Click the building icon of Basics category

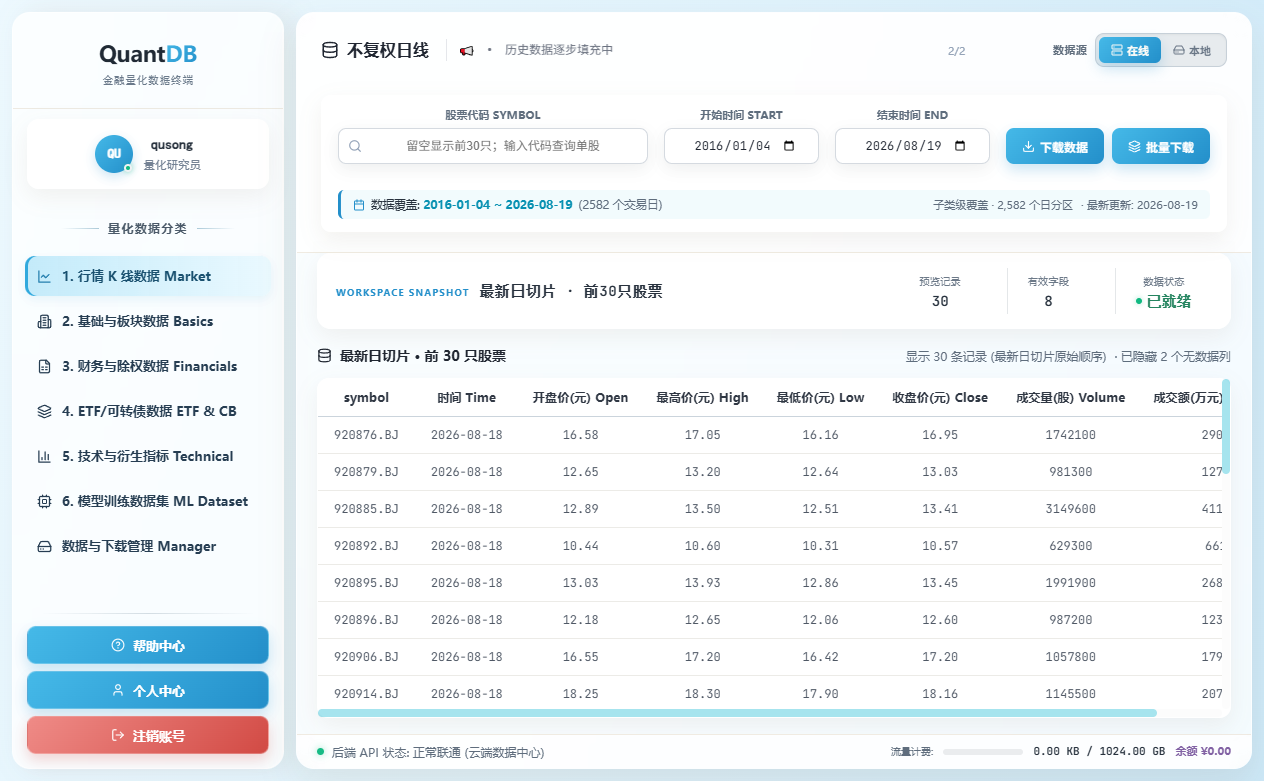[x=44, y=322]
